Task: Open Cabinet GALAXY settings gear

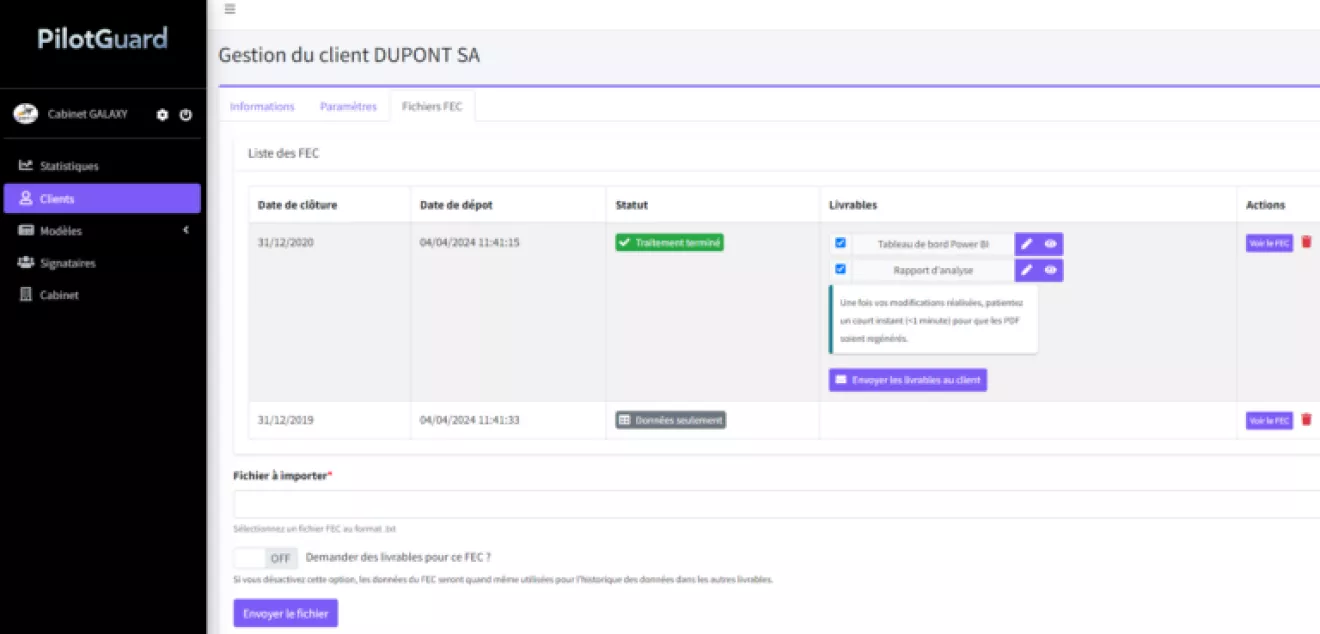Action: 162,115
